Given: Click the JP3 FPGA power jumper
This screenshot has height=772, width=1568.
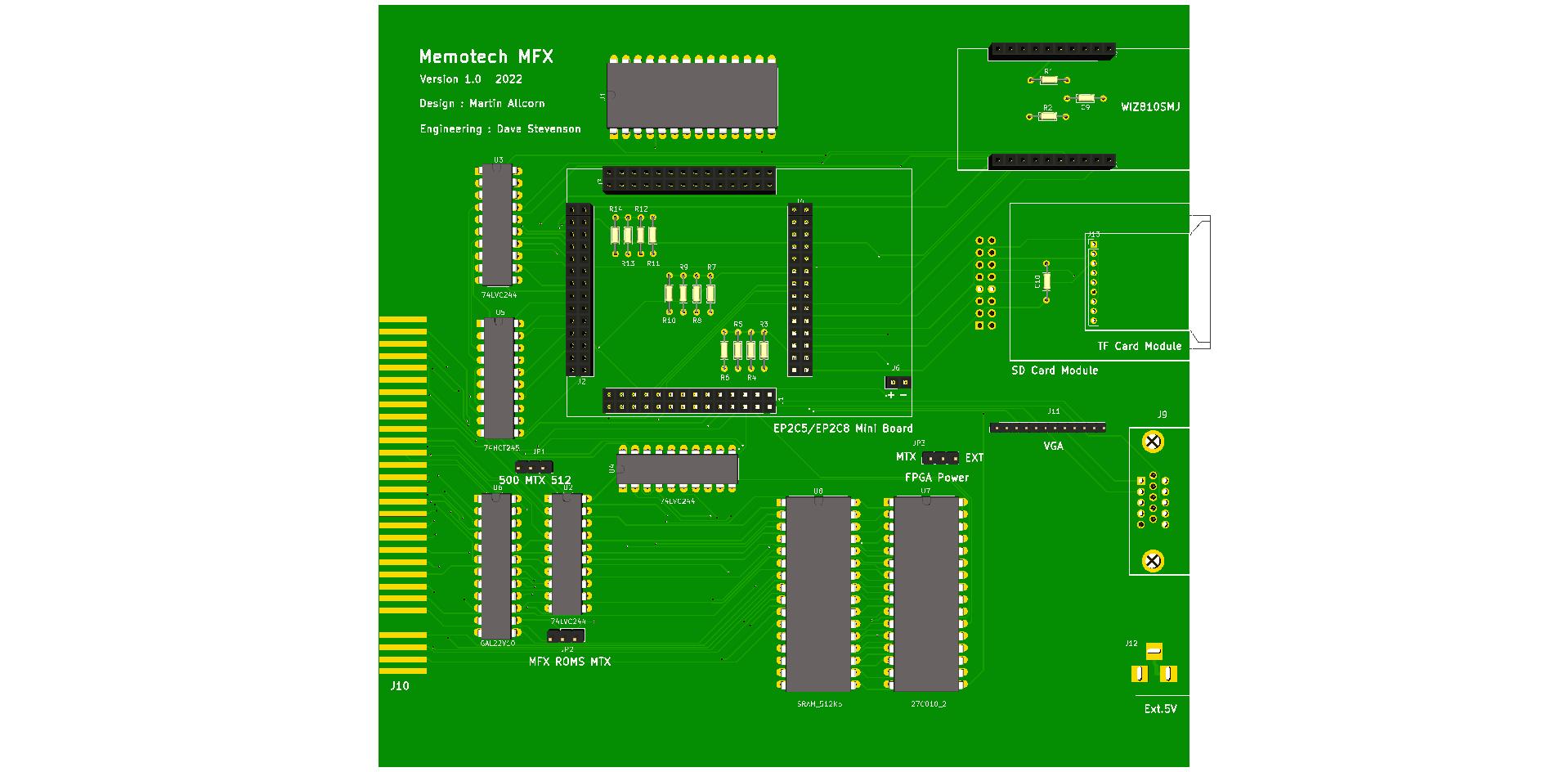Looking at the screenshot, I should (x=940, y=457).
